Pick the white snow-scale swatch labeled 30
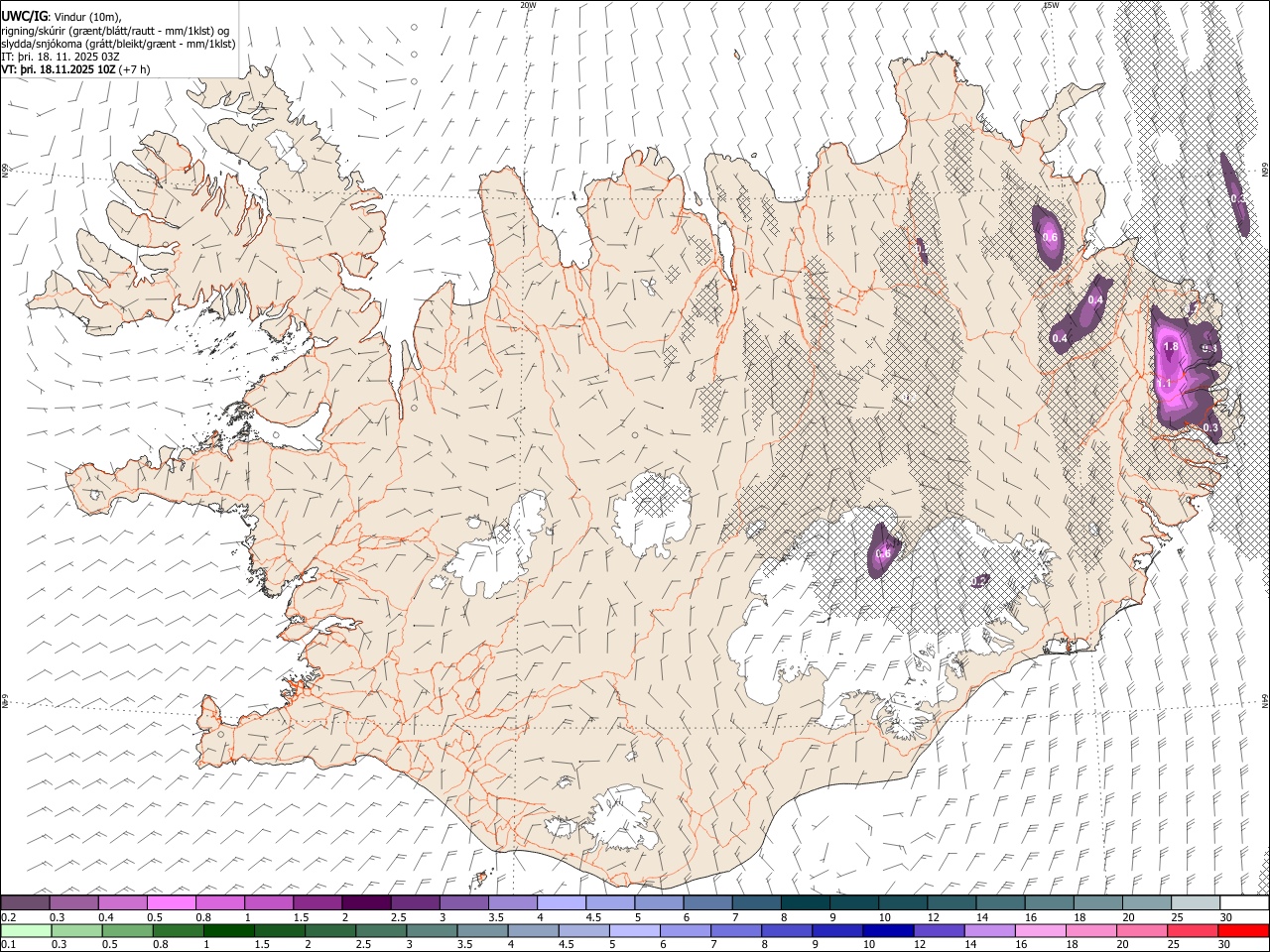1270x952 pixels. click(1244, 902)
